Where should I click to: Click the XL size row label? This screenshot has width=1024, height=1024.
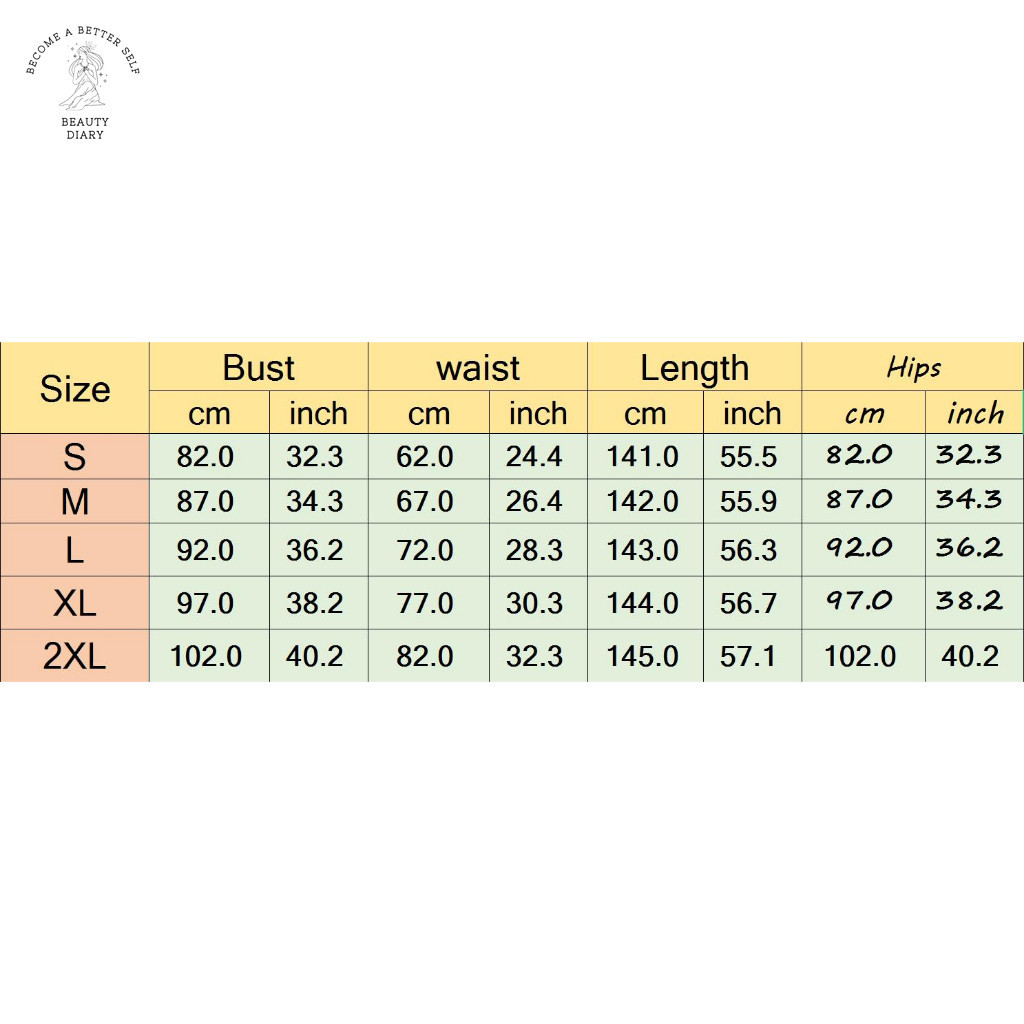pyautogui.click(x=75, y=603)
